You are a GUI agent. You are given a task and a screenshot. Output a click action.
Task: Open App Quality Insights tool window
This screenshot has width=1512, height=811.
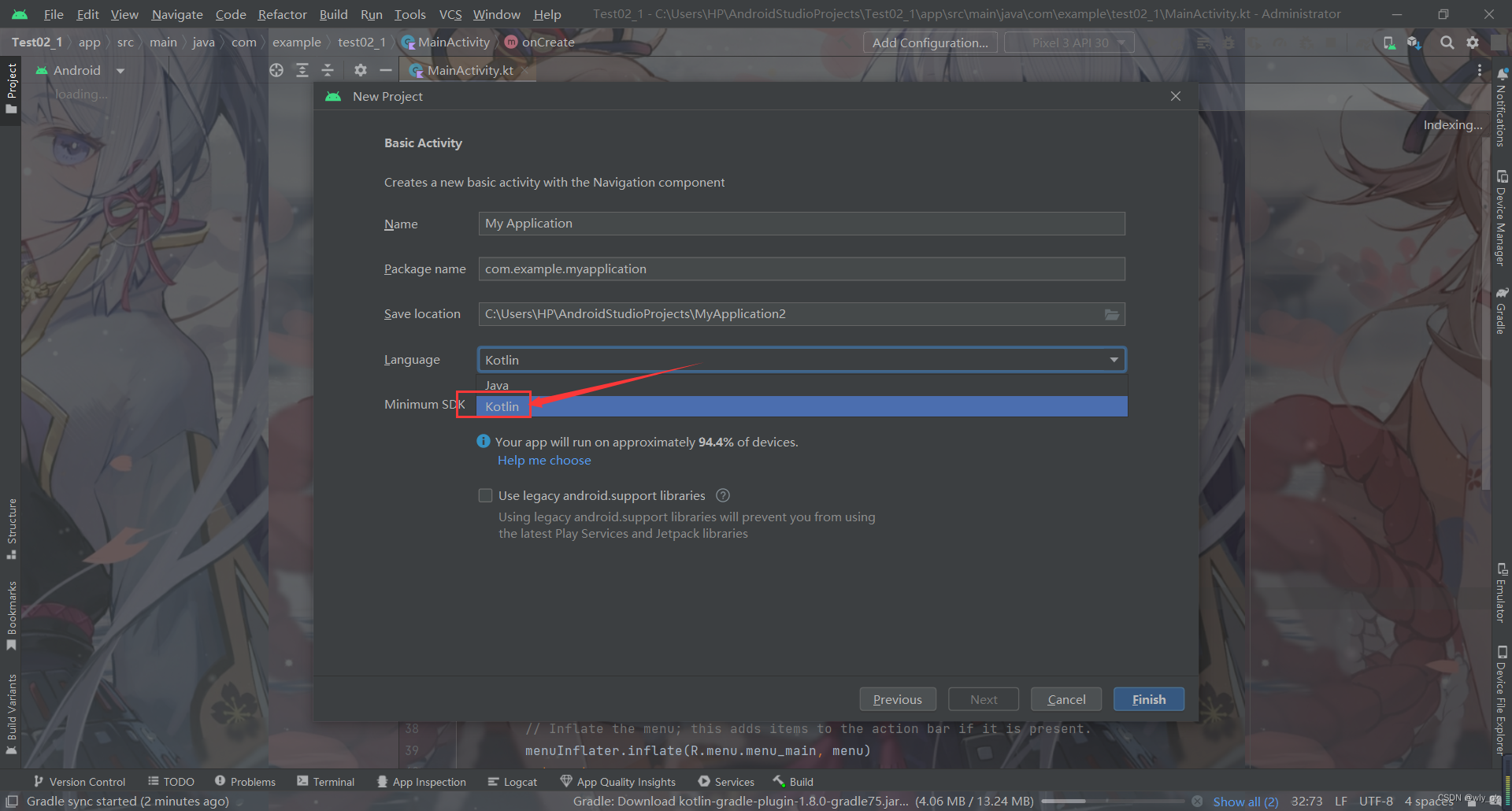click(618, 782)
